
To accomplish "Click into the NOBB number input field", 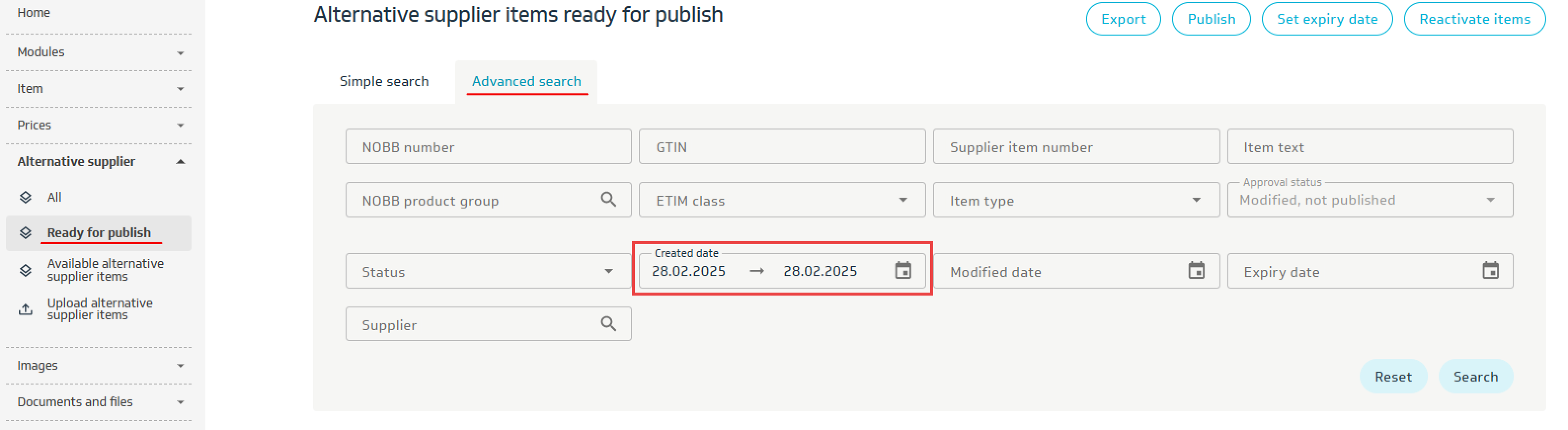I will point(488,147).
